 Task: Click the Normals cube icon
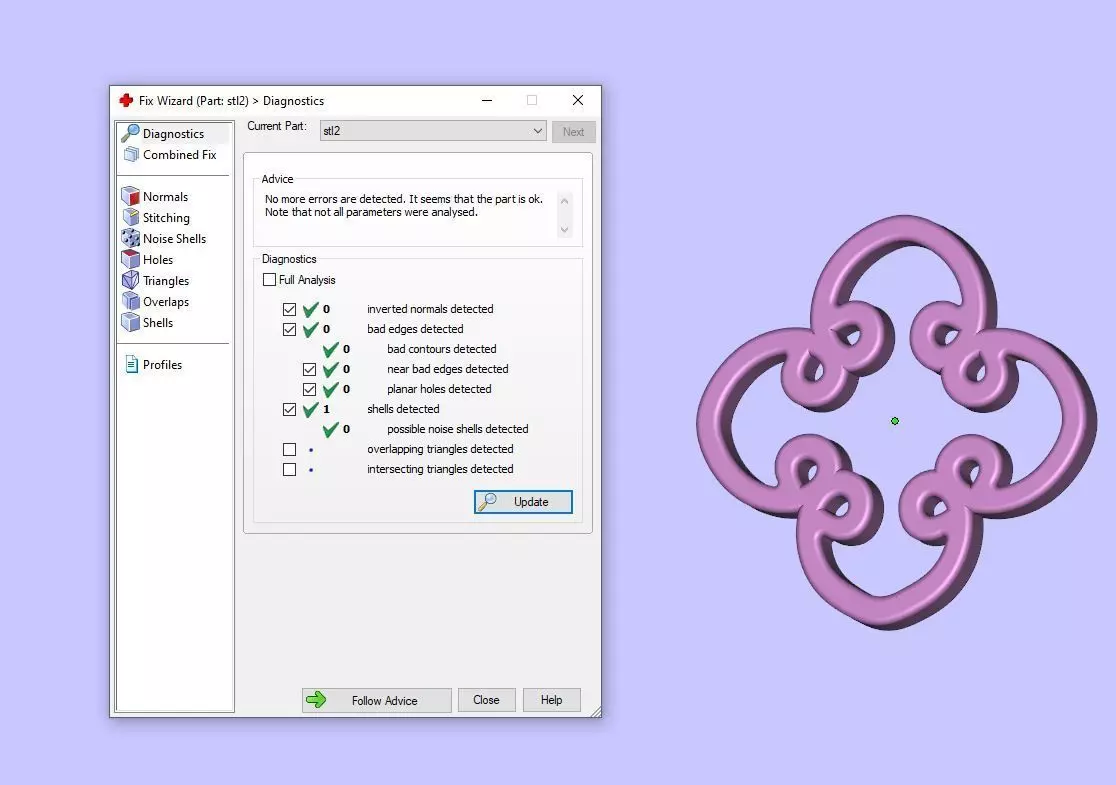tap(130, 196)
